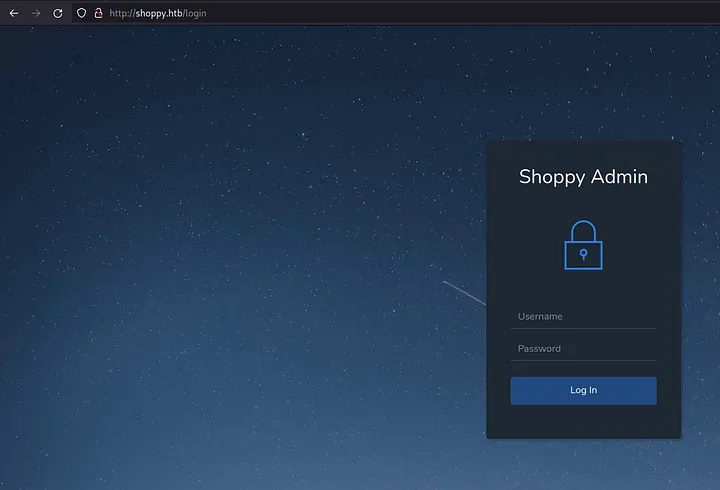The width and height of the screenshot is (720, 490).
Task: Click empty space in the address bar
Action: 450,13
